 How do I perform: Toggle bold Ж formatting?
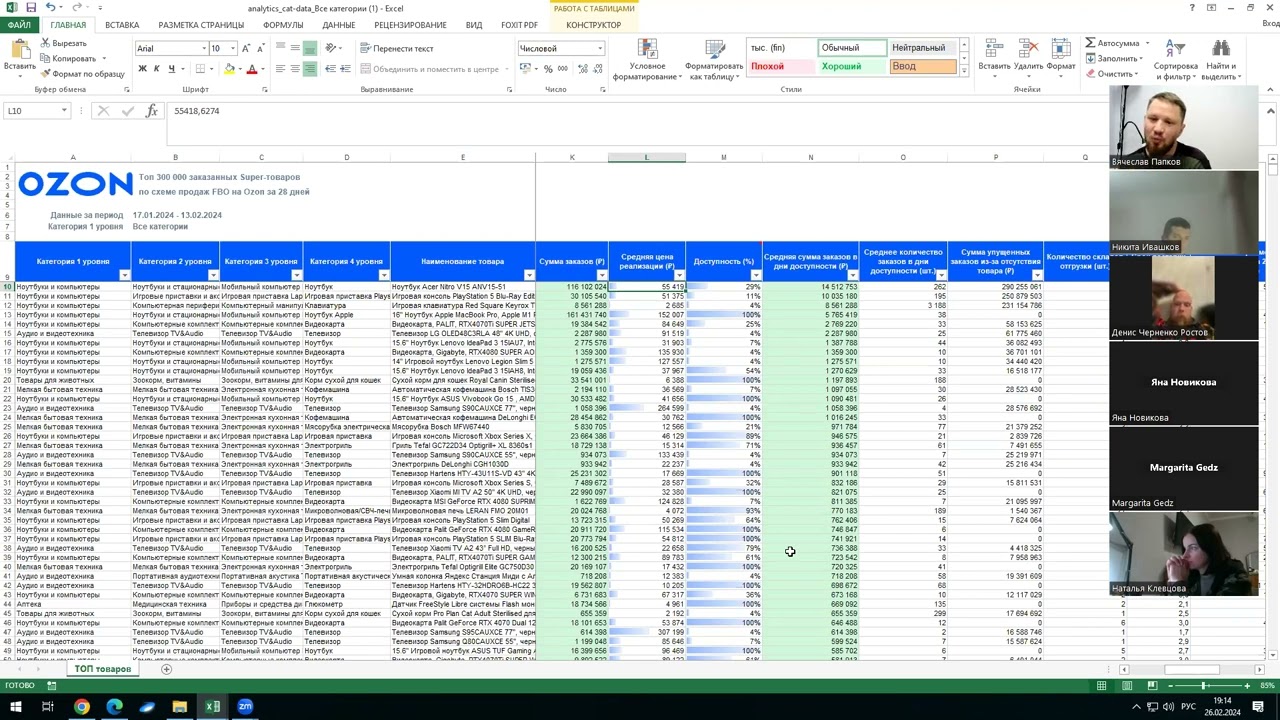pos(142,69)
